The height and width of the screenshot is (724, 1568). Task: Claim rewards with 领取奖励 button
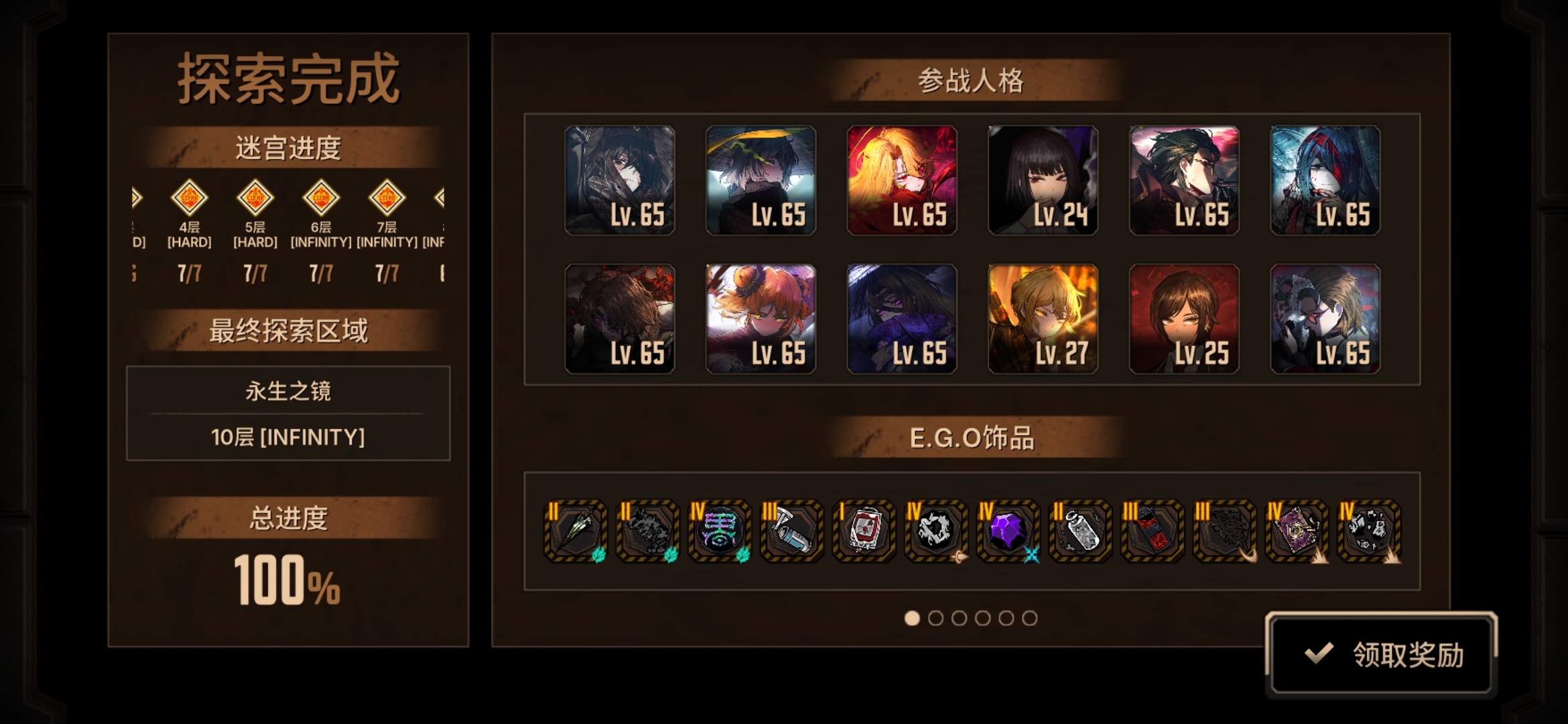[x=1382, y=654]
